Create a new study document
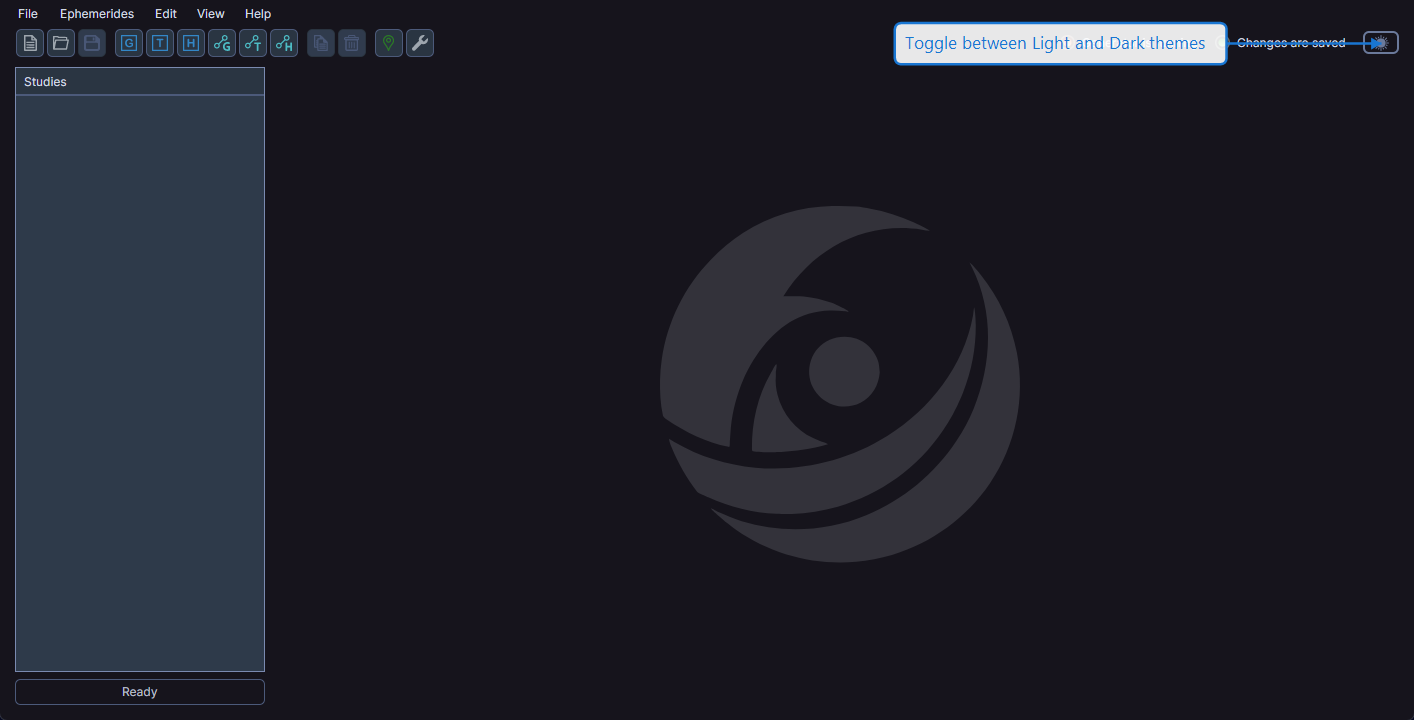Image resolution: width=1414 pixels, height=720 pixels. [30, 43]
